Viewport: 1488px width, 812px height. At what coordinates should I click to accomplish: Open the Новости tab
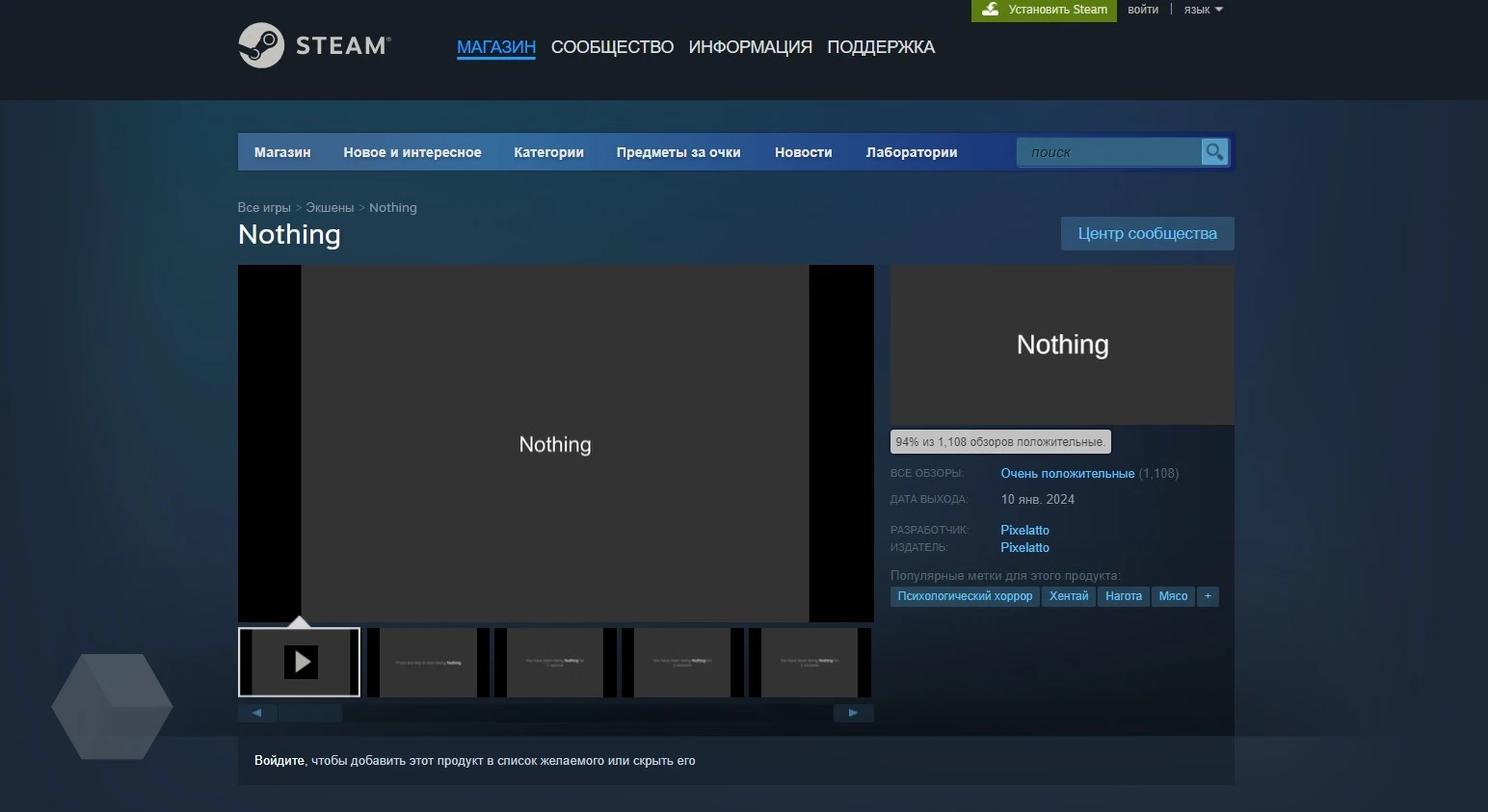(x=803, y=152)
